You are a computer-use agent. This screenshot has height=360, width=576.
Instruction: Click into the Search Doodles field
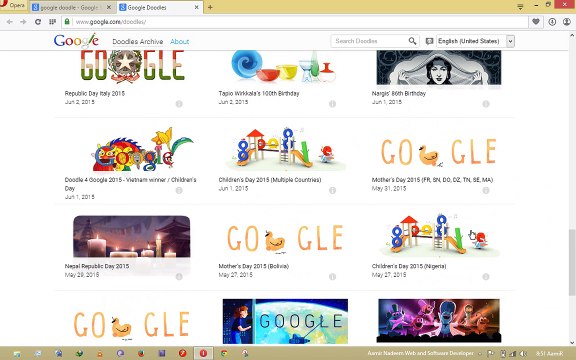click(369, 41)
